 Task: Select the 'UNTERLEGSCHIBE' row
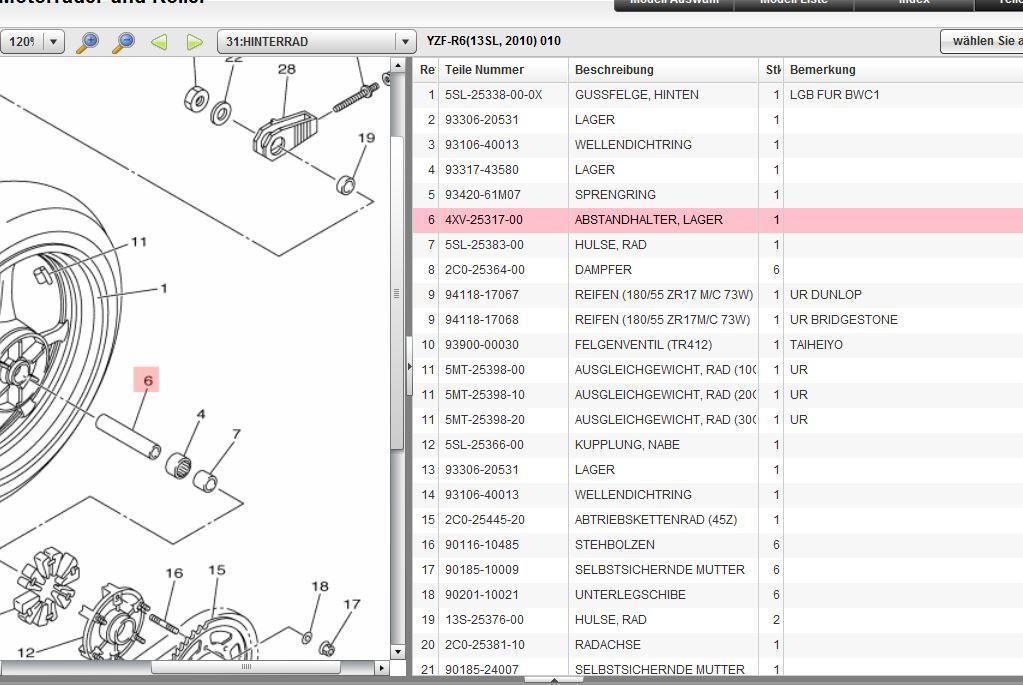[718, 595]
